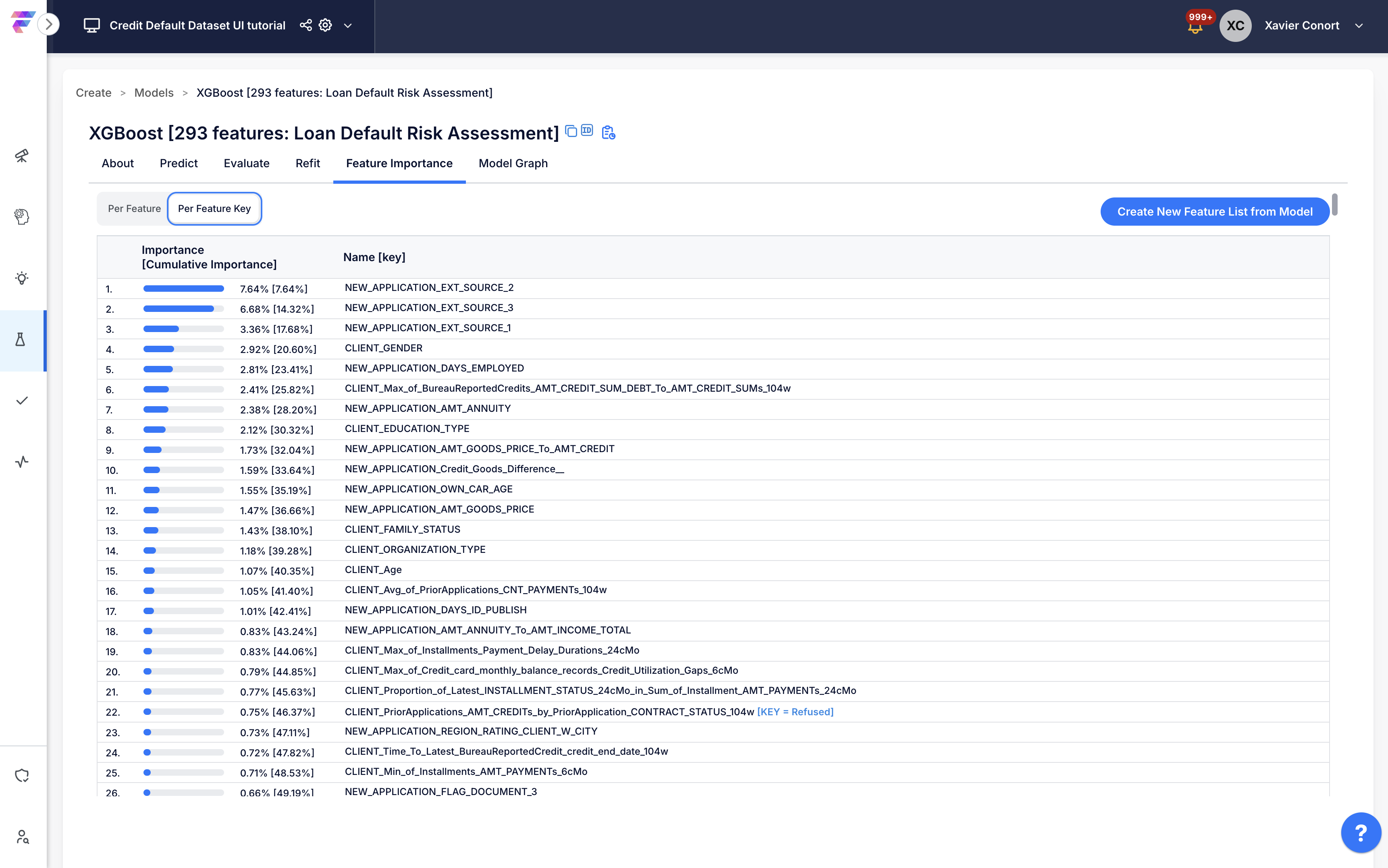Switch to the Model Graph tab

[x=513, y=163]
